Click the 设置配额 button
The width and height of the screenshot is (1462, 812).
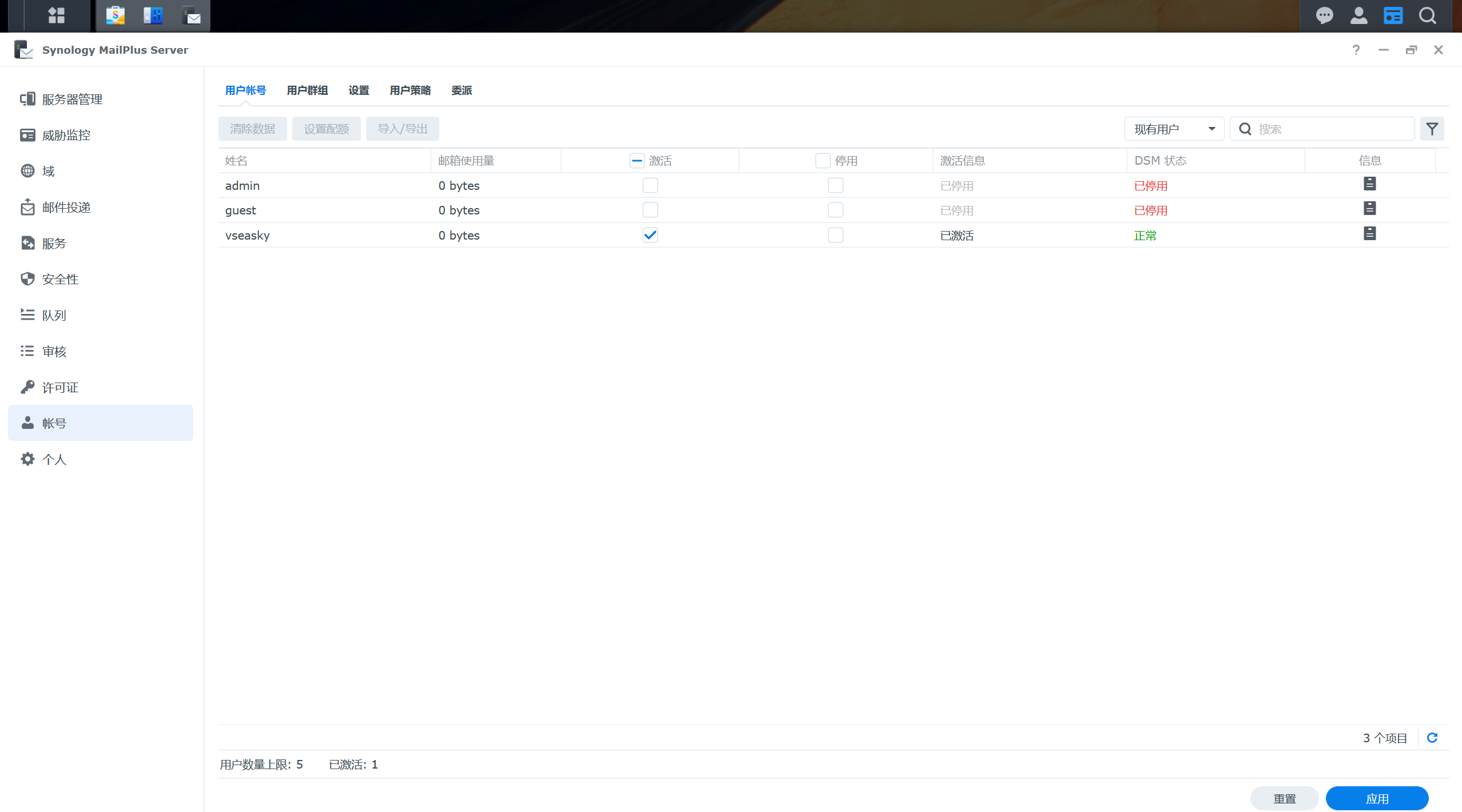pos(326,129)
